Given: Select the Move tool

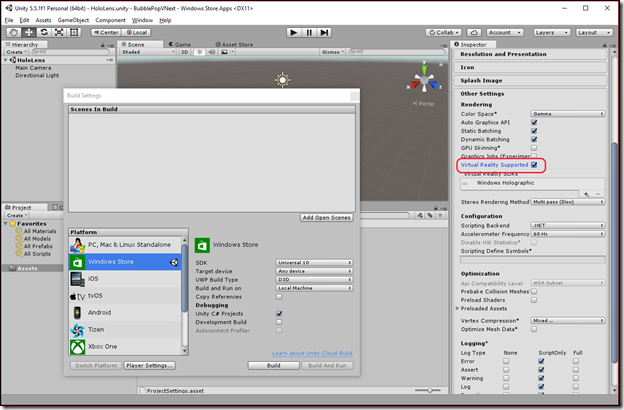Looking at the screenshot, I should tap(29, 32).
